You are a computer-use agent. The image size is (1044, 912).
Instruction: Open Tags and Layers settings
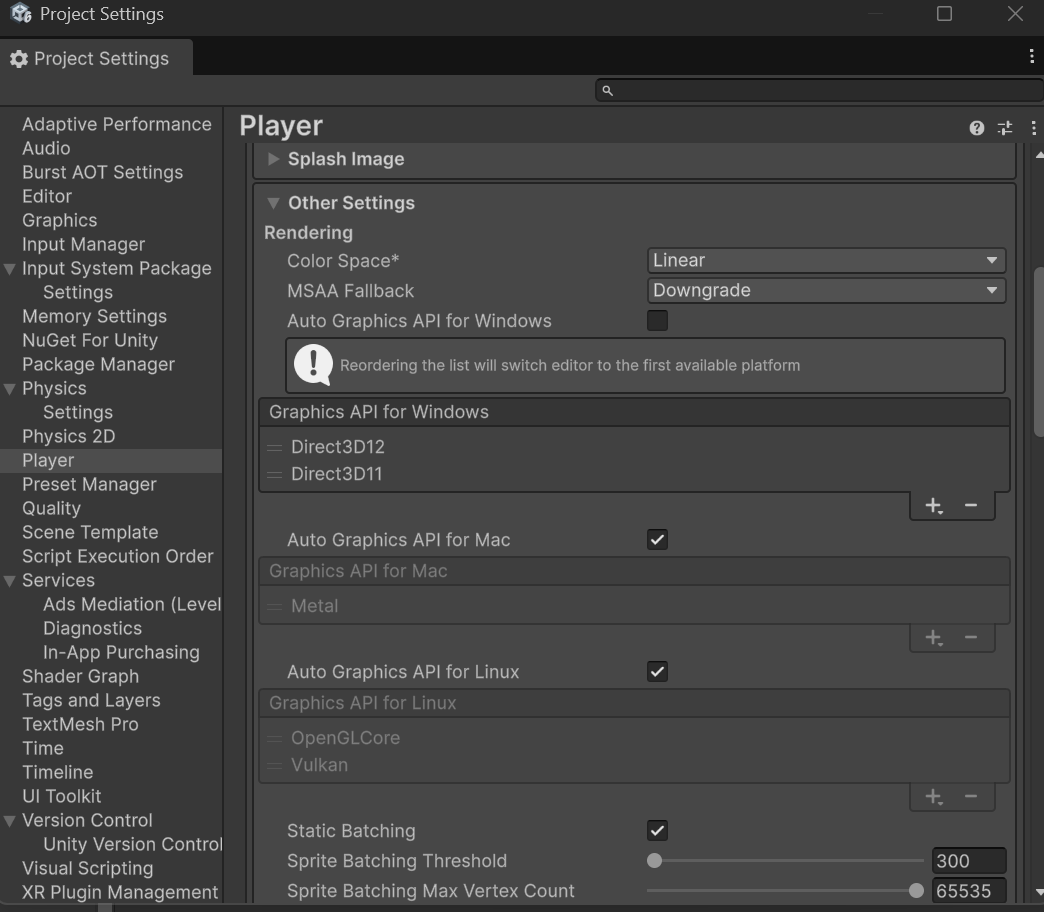[x=91, y=700]
